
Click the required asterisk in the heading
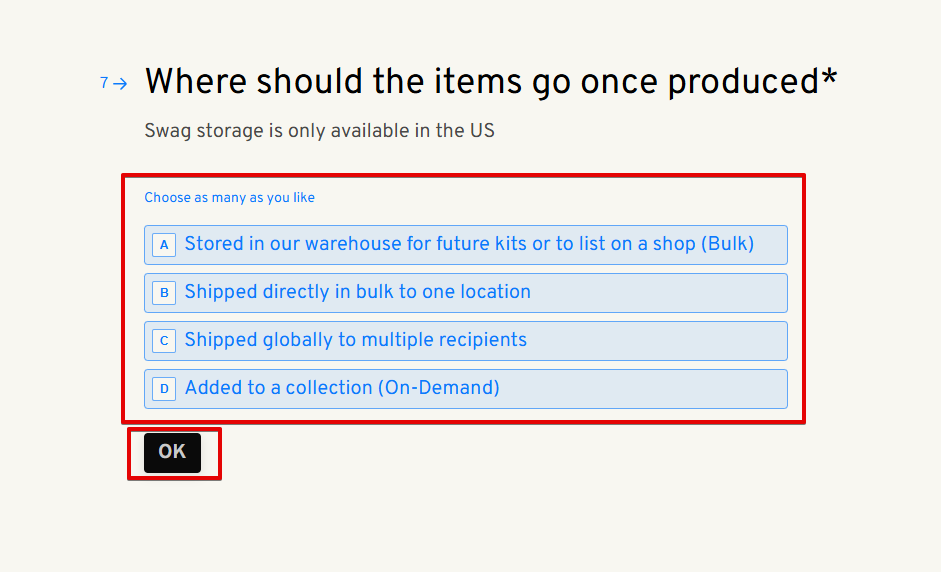click(x=829, y=80)
